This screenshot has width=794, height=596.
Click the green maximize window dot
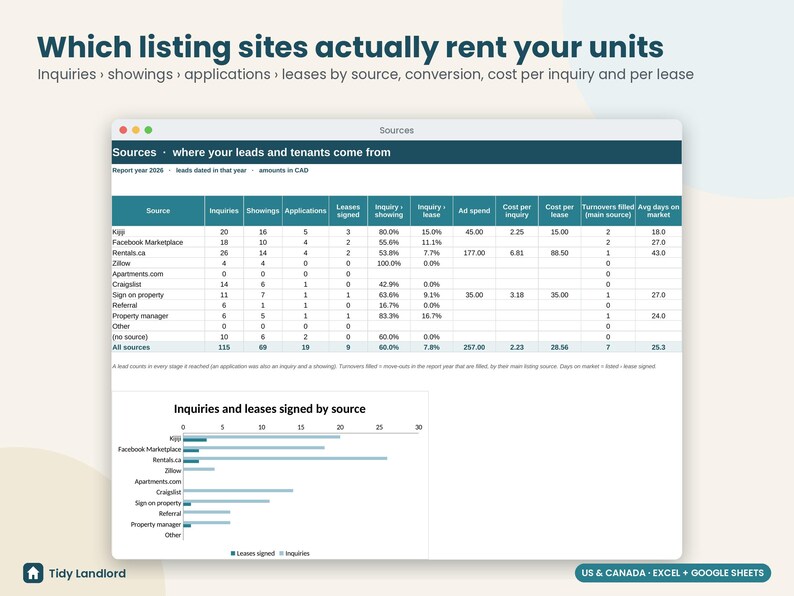tap(148, 130)
